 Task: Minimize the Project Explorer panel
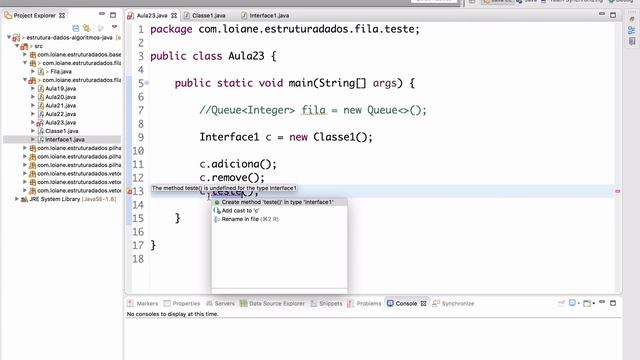click(102, 14)
